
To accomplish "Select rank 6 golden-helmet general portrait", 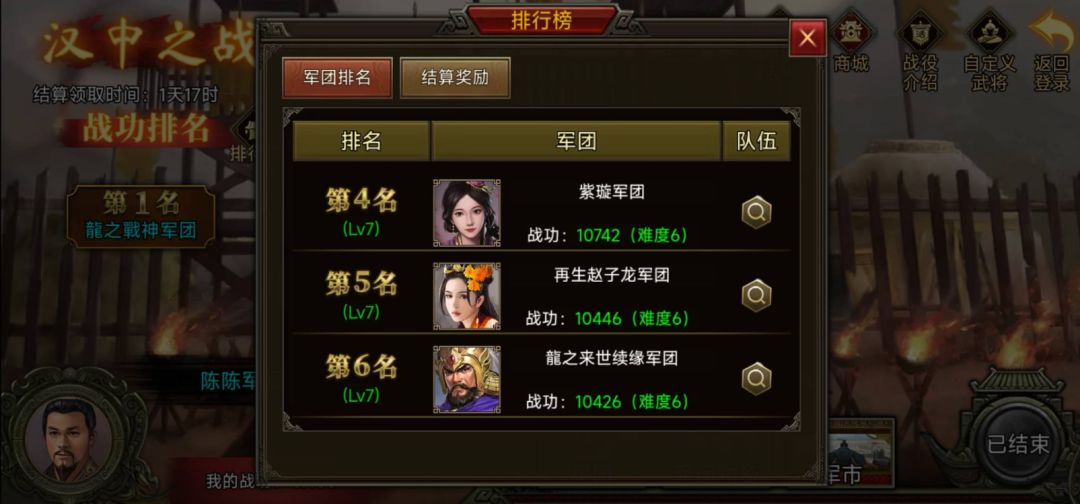I will click(x=466, y=379).
